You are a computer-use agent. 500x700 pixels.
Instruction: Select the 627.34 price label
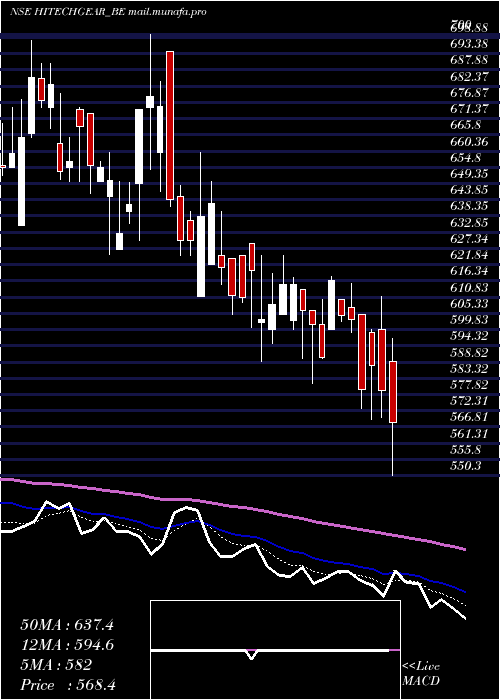click(469, 240)
